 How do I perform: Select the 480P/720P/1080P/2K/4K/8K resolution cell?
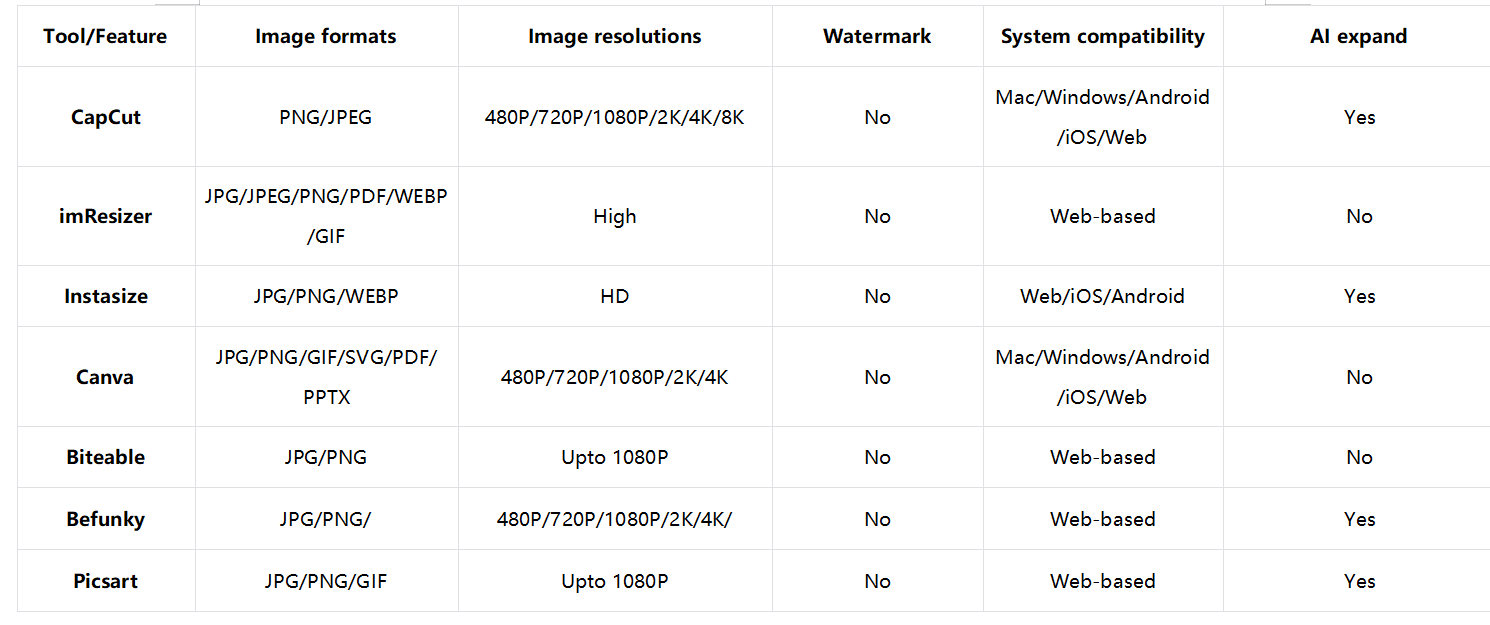[x=615, y=117]
